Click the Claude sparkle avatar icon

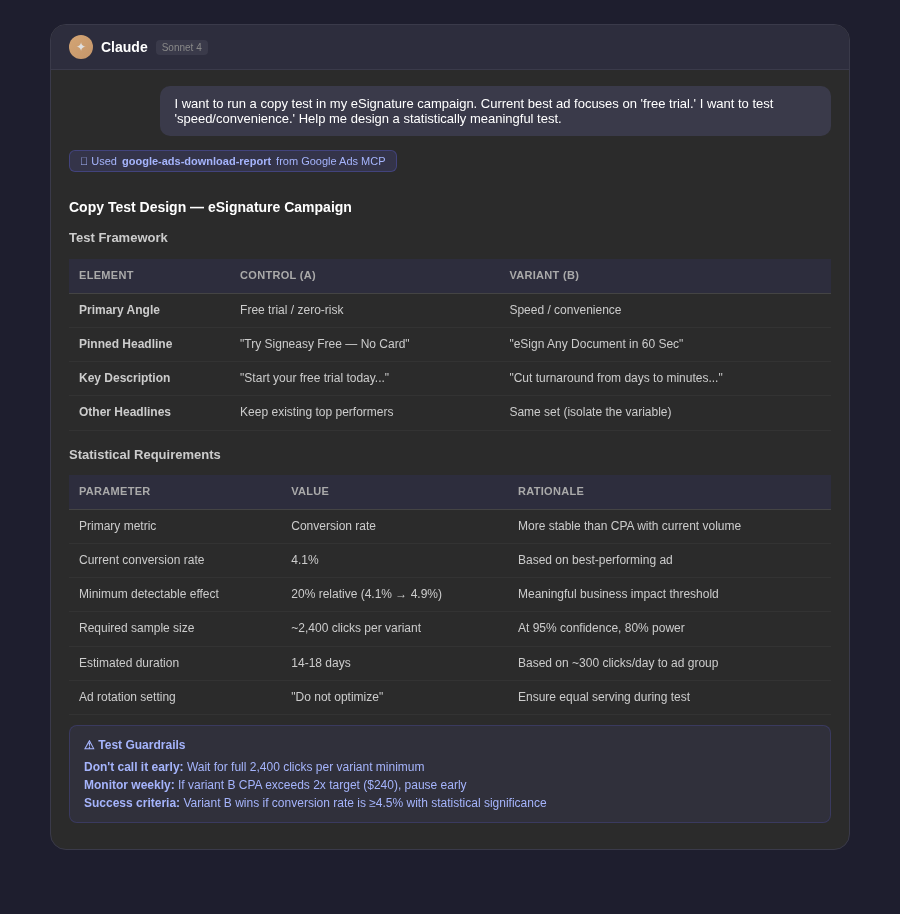coord(81,47)
